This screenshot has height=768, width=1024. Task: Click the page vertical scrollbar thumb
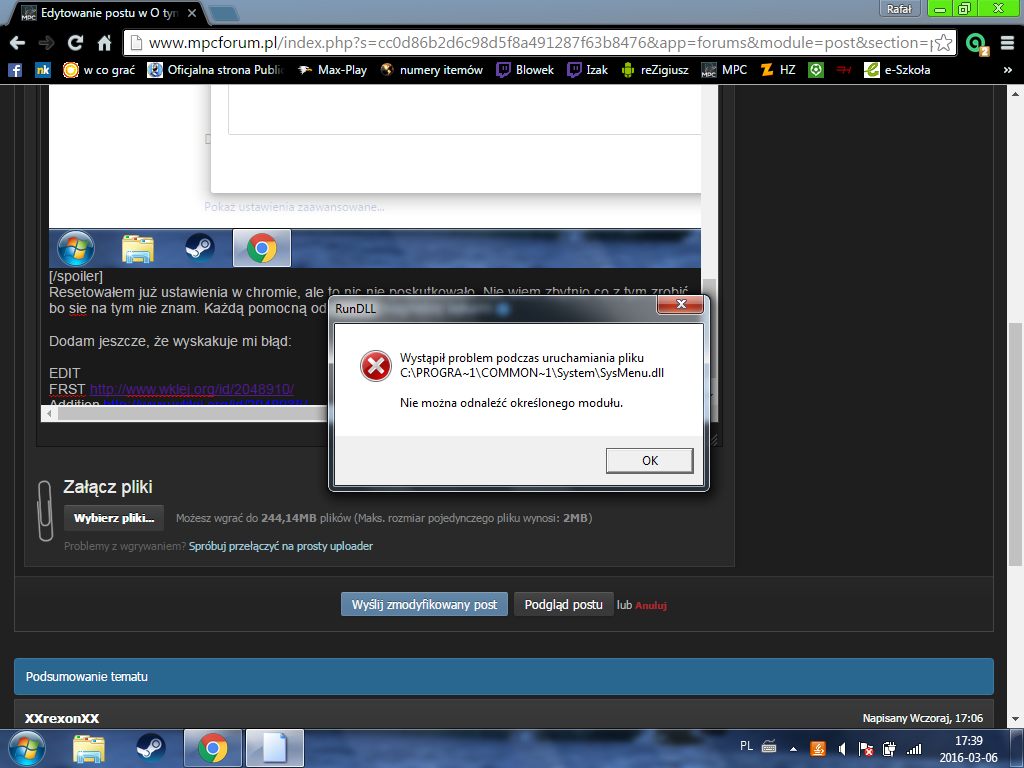1016,444
